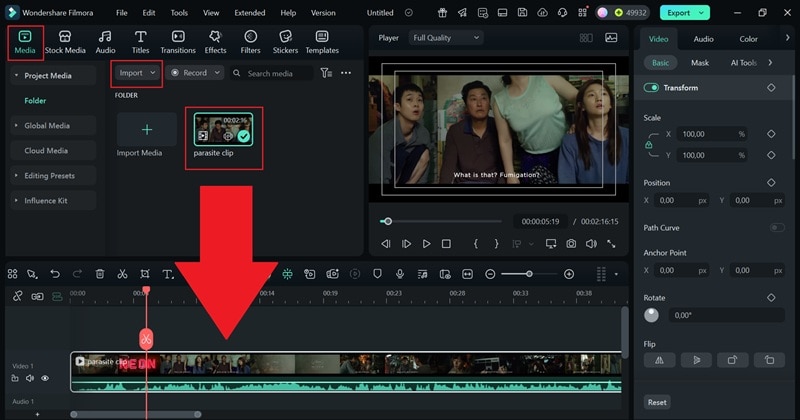Toggle the Scale aspect ratio lock
The image size is (800, 420).
pos(648,145)
